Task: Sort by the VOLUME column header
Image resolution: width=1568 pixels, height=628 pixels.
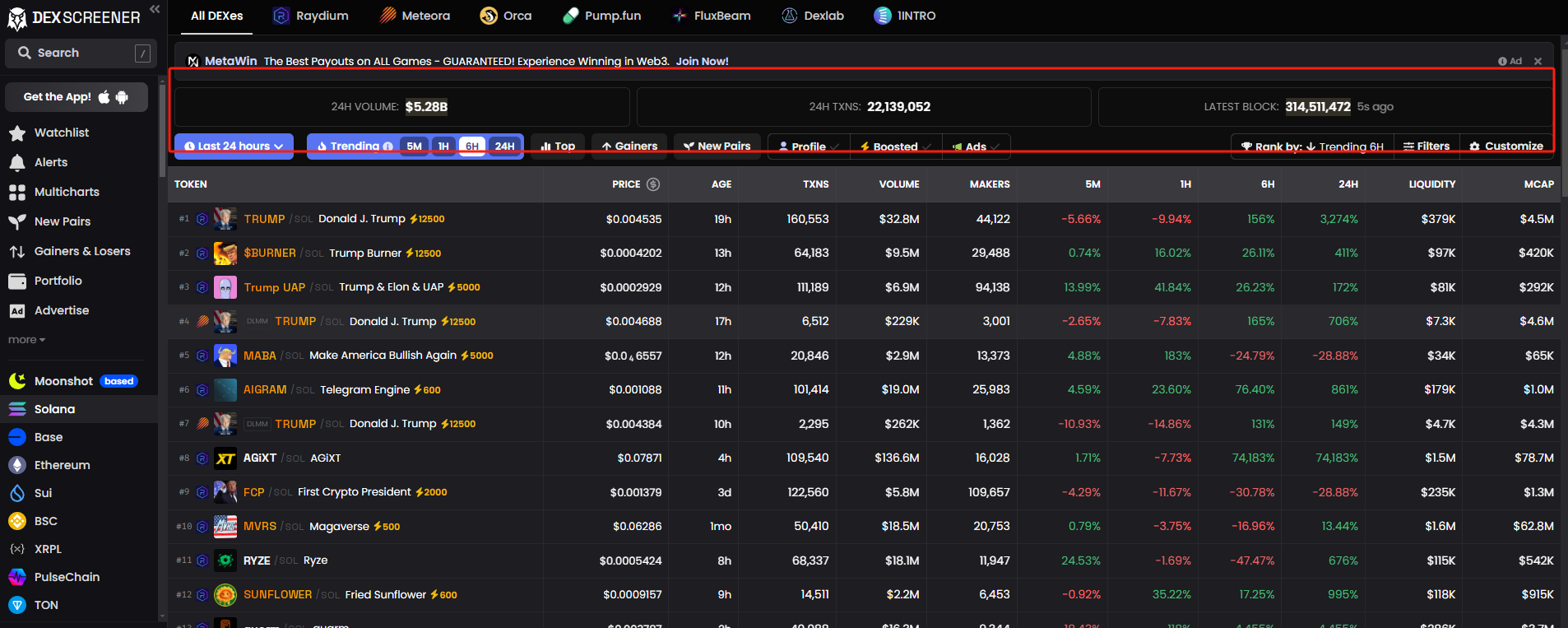Action: pos(899,184)
